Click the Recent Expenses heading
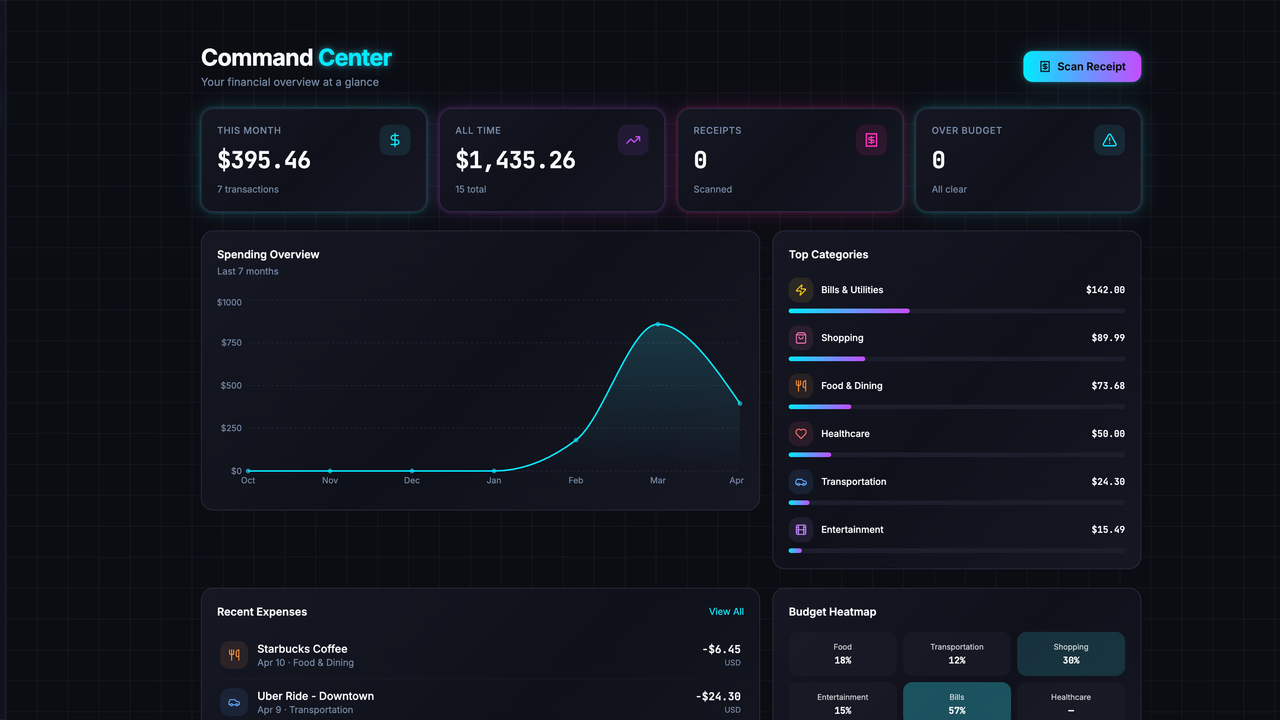The width and height of the screenshot is (1280, 720). click(262, 612)
